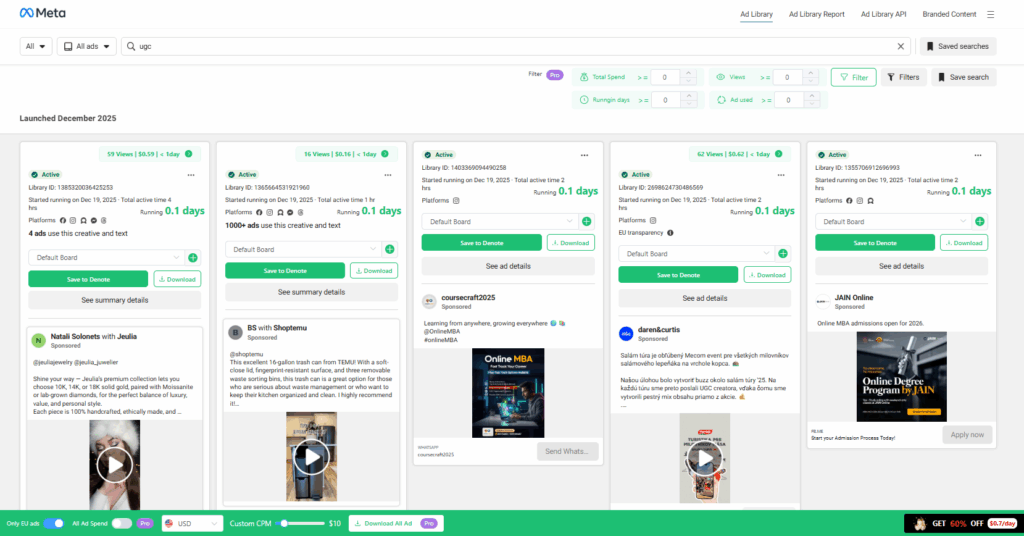
Task: Click Send WhatsApp button on coursecraft2025 ad
Action: pos(567,451)
